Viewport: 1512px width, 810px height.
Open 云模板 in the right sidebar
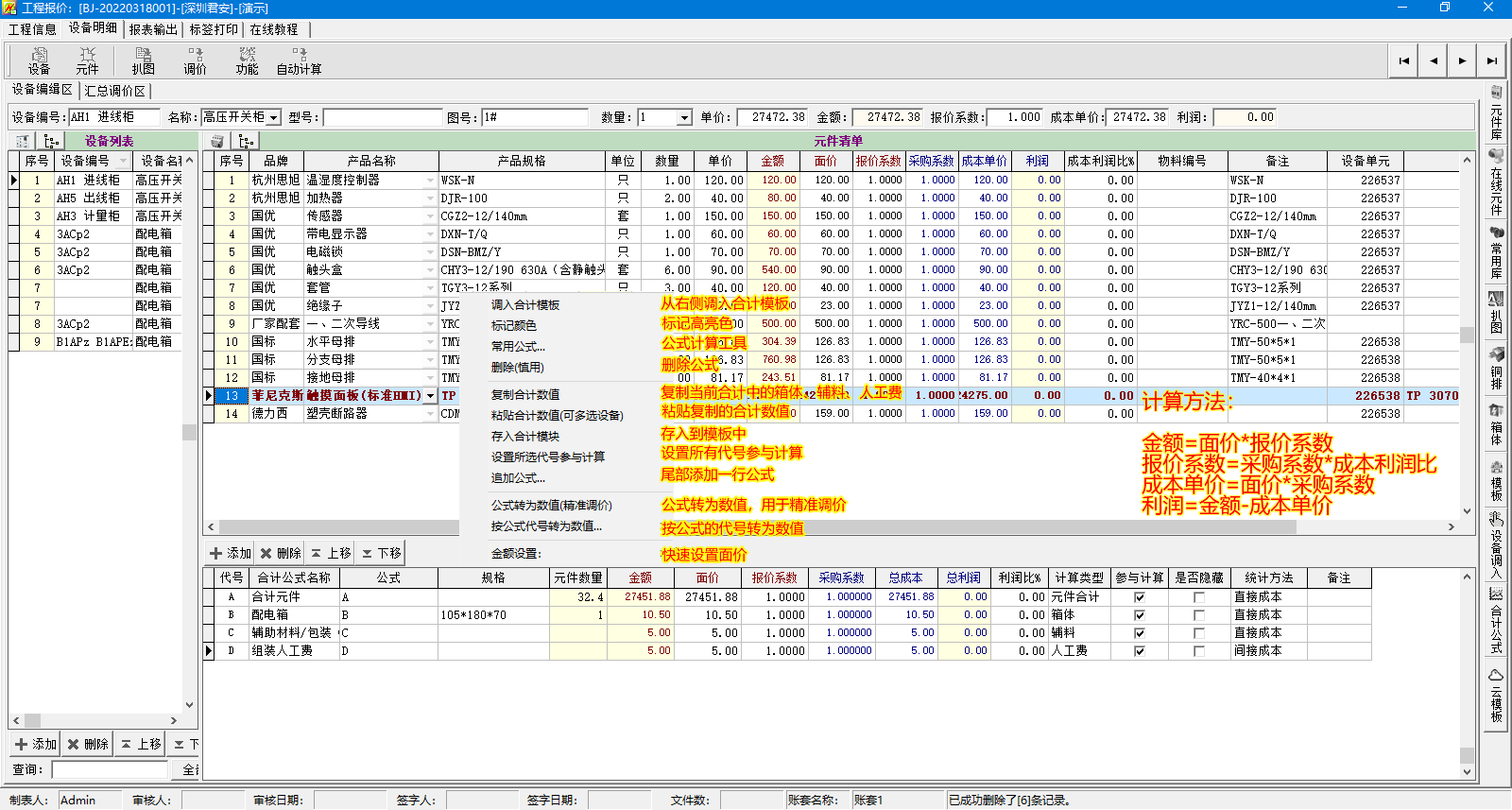pyautogui.click(x=1496, y=695)
